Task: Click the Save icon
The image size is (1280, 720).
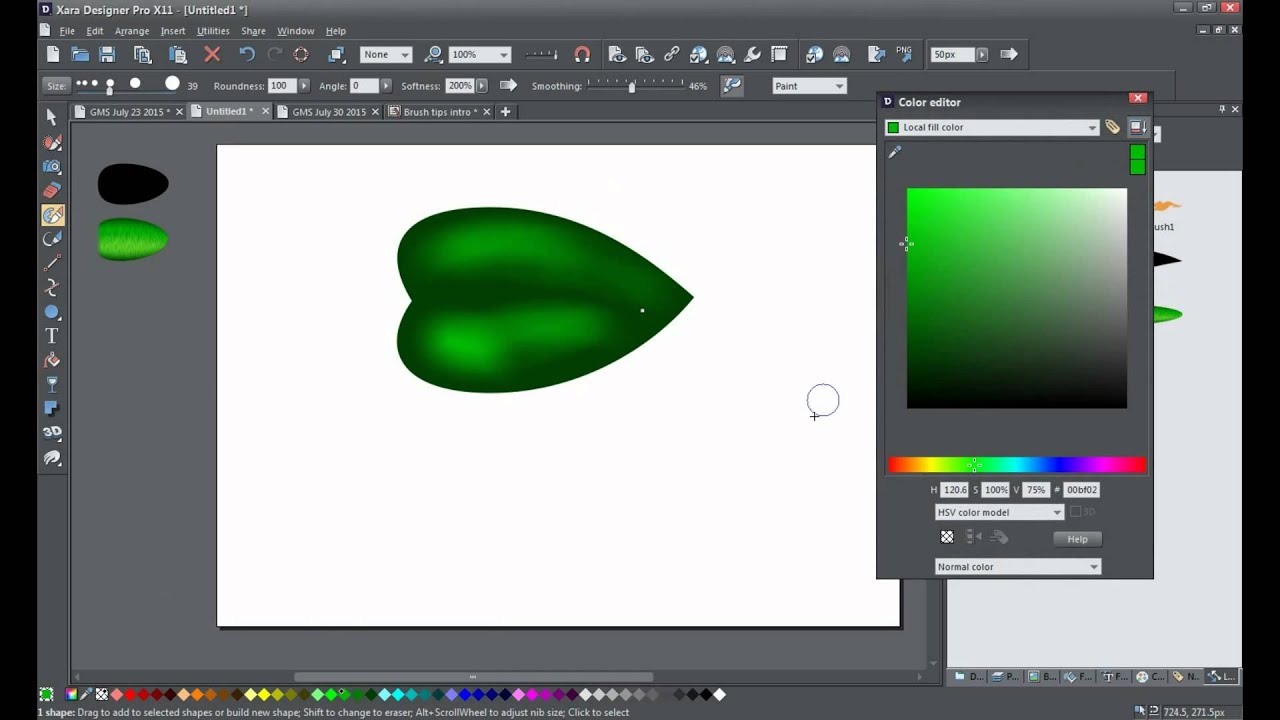Action: click(107, 55)
